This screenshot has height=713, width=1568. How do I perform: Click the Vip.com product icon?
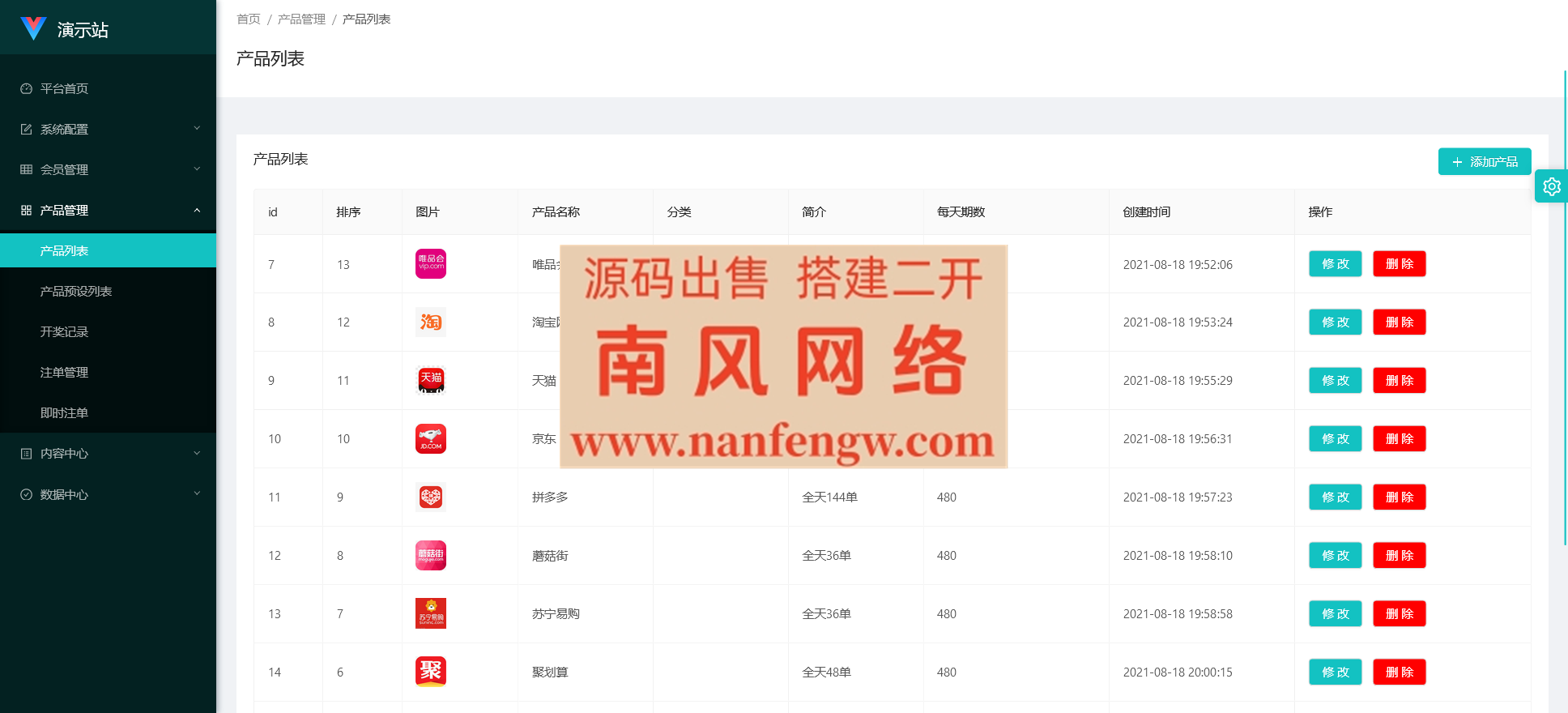pyautogui.click(x=430, y=263)
